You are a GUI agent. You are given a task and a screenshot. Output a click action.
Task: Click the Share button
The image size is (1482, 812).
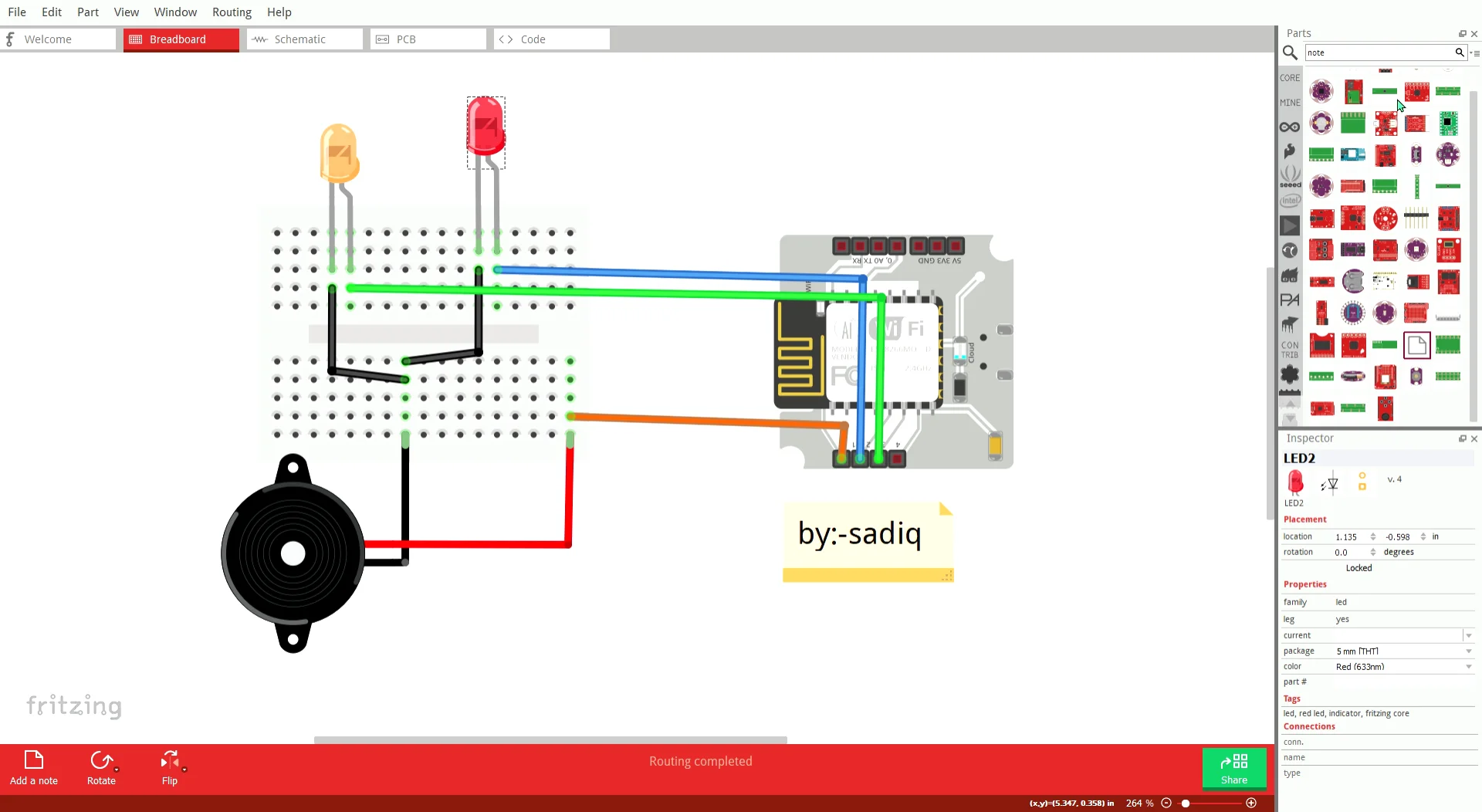1233,768
